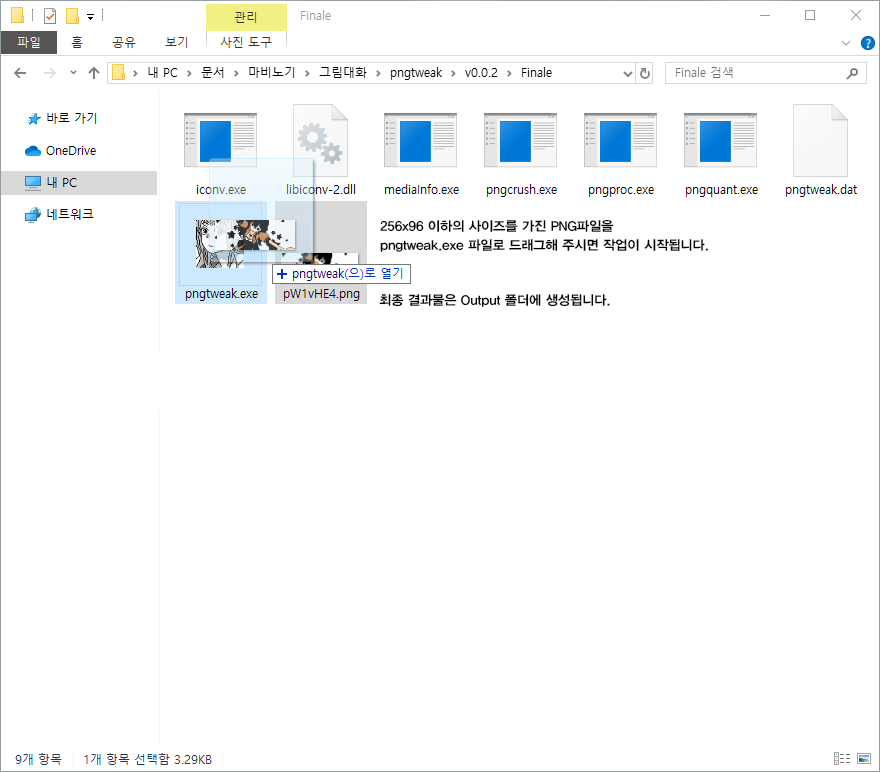This screenshot has width=880, height=772.
Task: Expand the ribbon with the chevron
Action: (846, 43)
